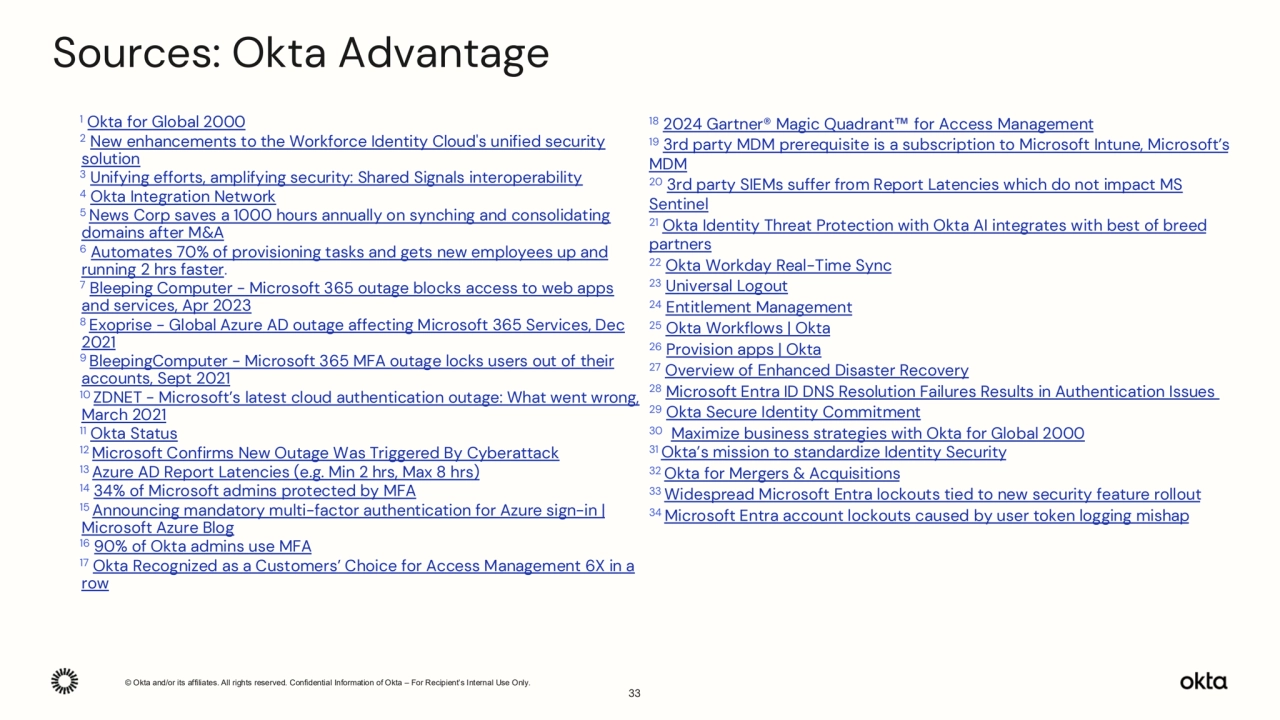Open the 'Okta Integration Network' link

pos(183,196)
